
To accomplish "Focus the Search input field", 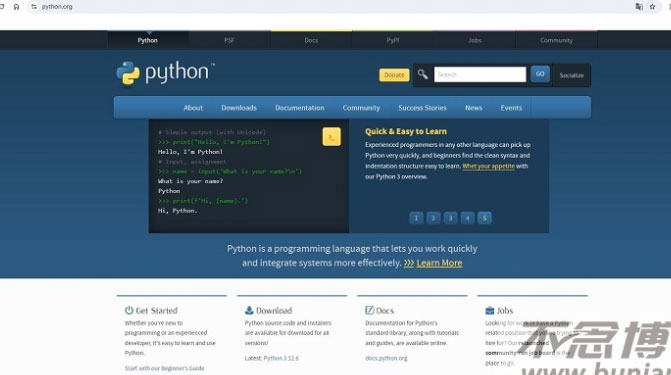I will (x=480, y=74).
